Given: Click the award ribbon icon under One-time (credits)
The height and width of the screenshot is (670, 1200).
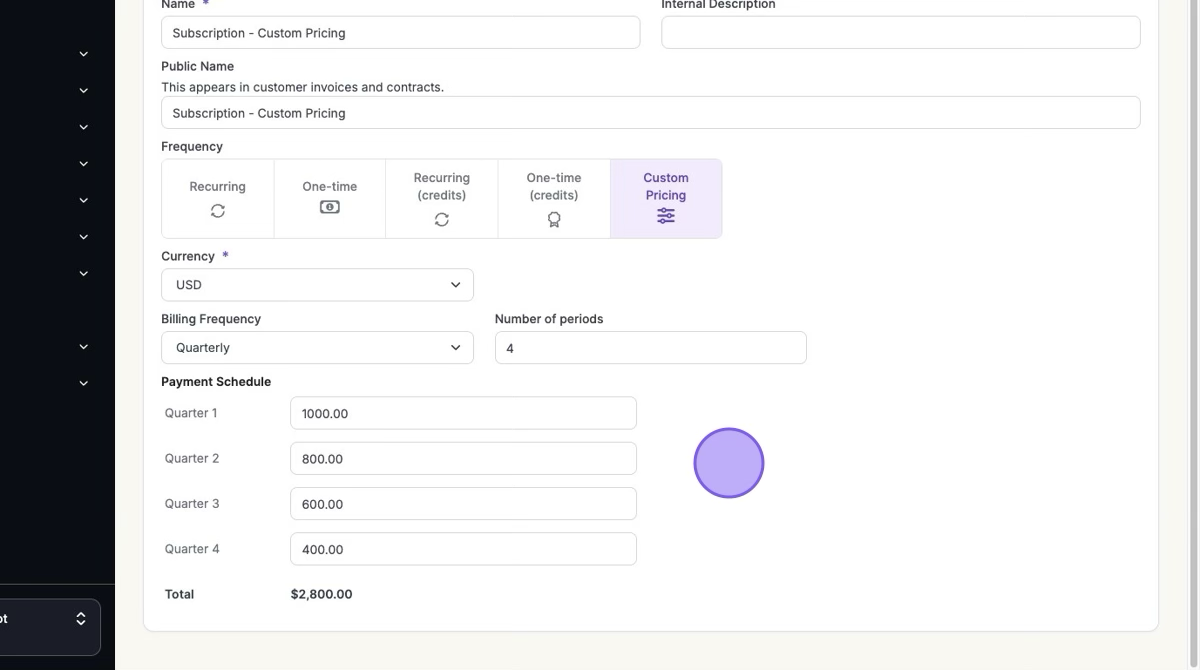Looking at the screenshot, I should (x=554, y=220).
